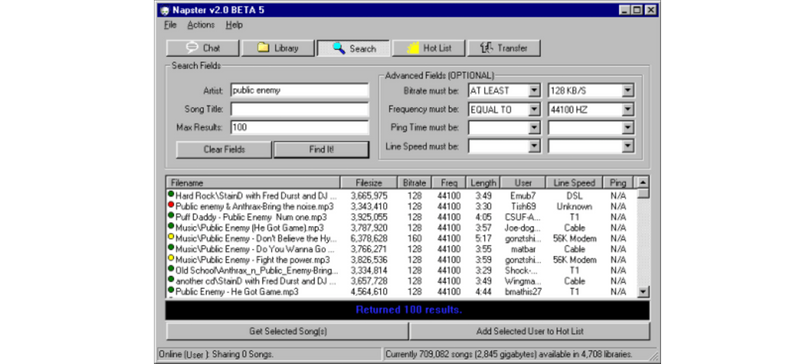The width and height of the screenshot is (804, 364).
Task: Switch to the Library tab
Action: (277, 48)
